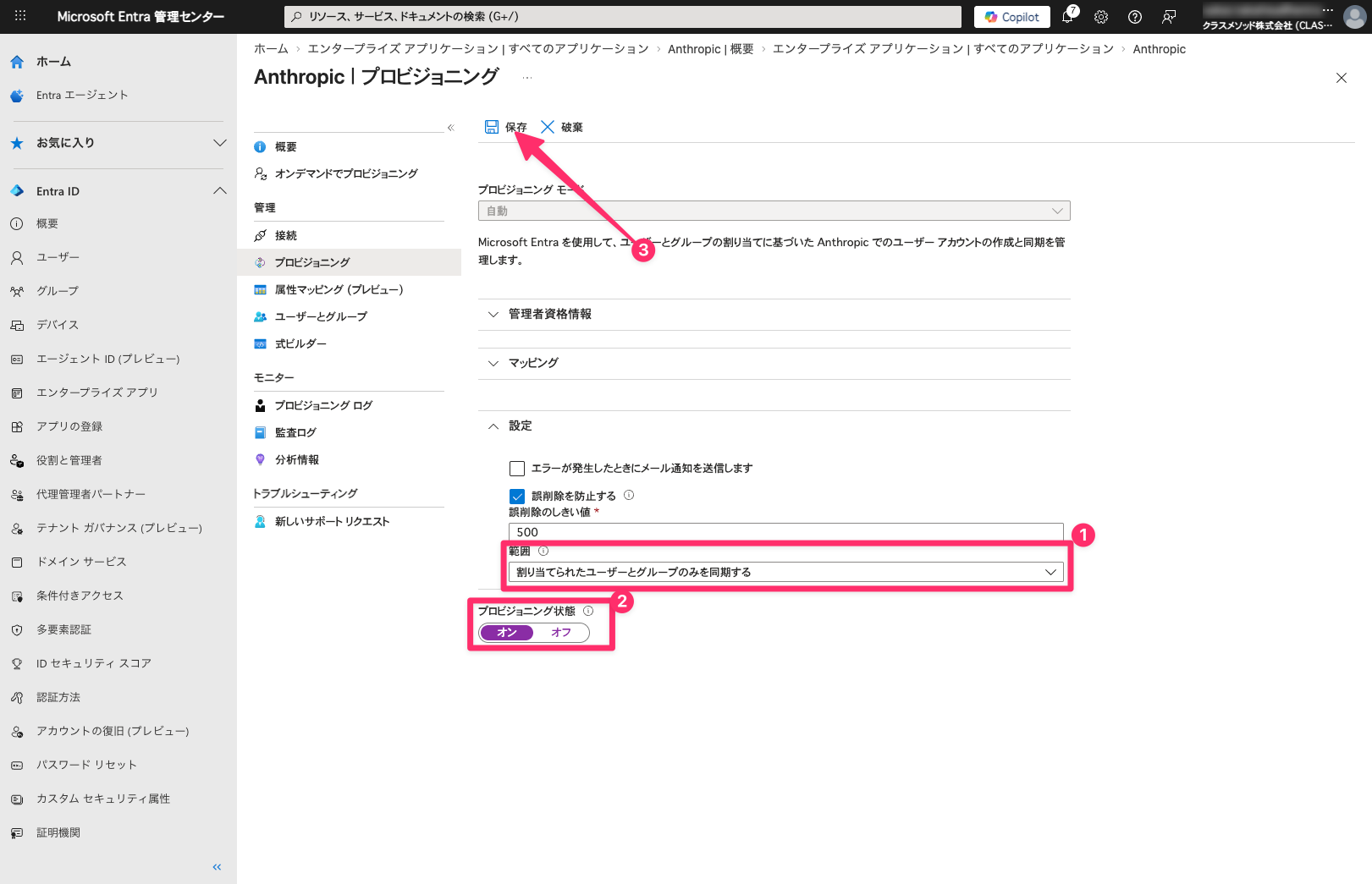1372x884 pixels.
Task: Open the last Anthropic breadcrumb link
Action: pyautogui.click(x=1160, y=49)
